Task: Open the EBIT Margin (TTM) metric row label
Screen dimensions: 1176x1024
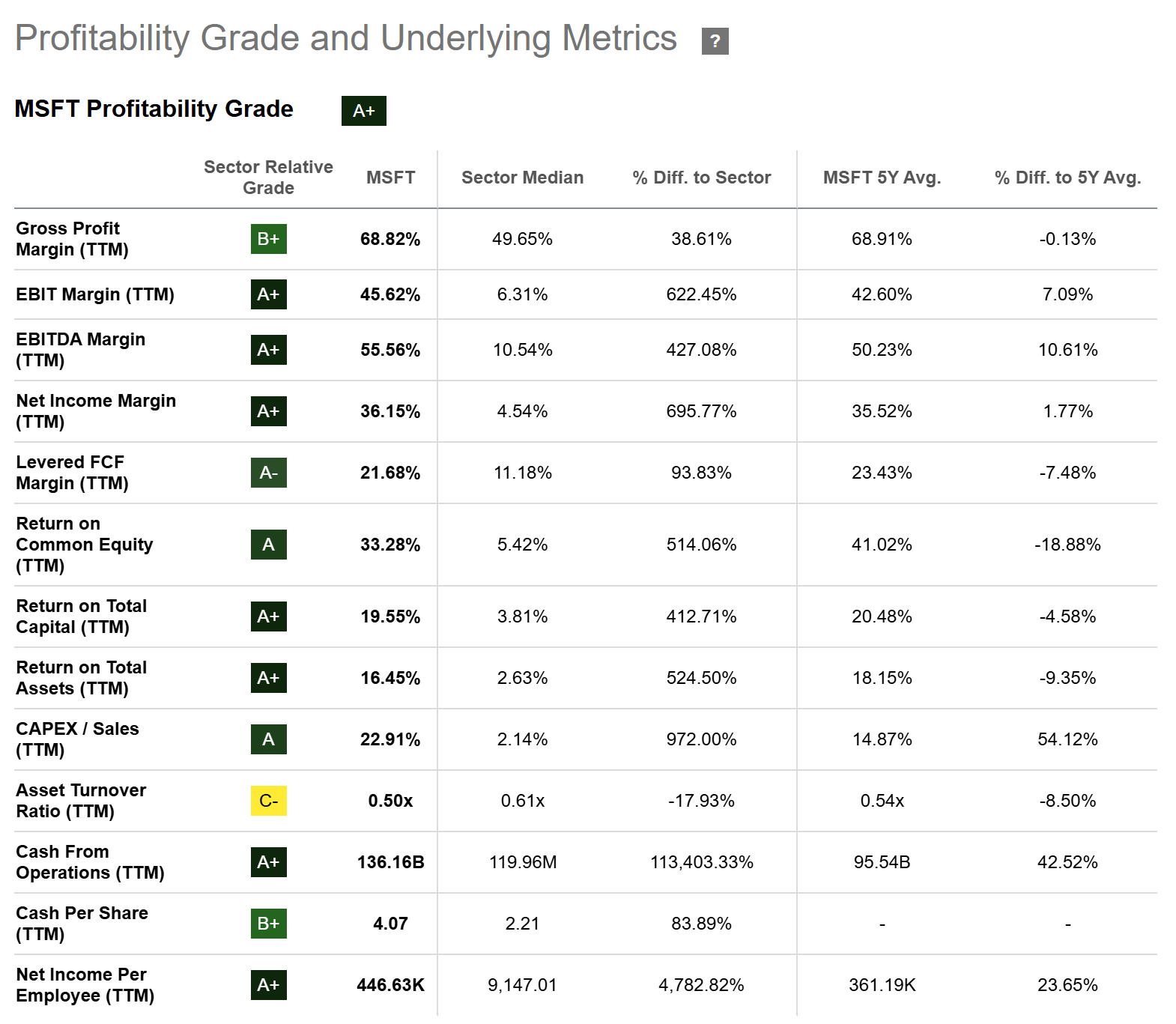Action: [95, 294]
